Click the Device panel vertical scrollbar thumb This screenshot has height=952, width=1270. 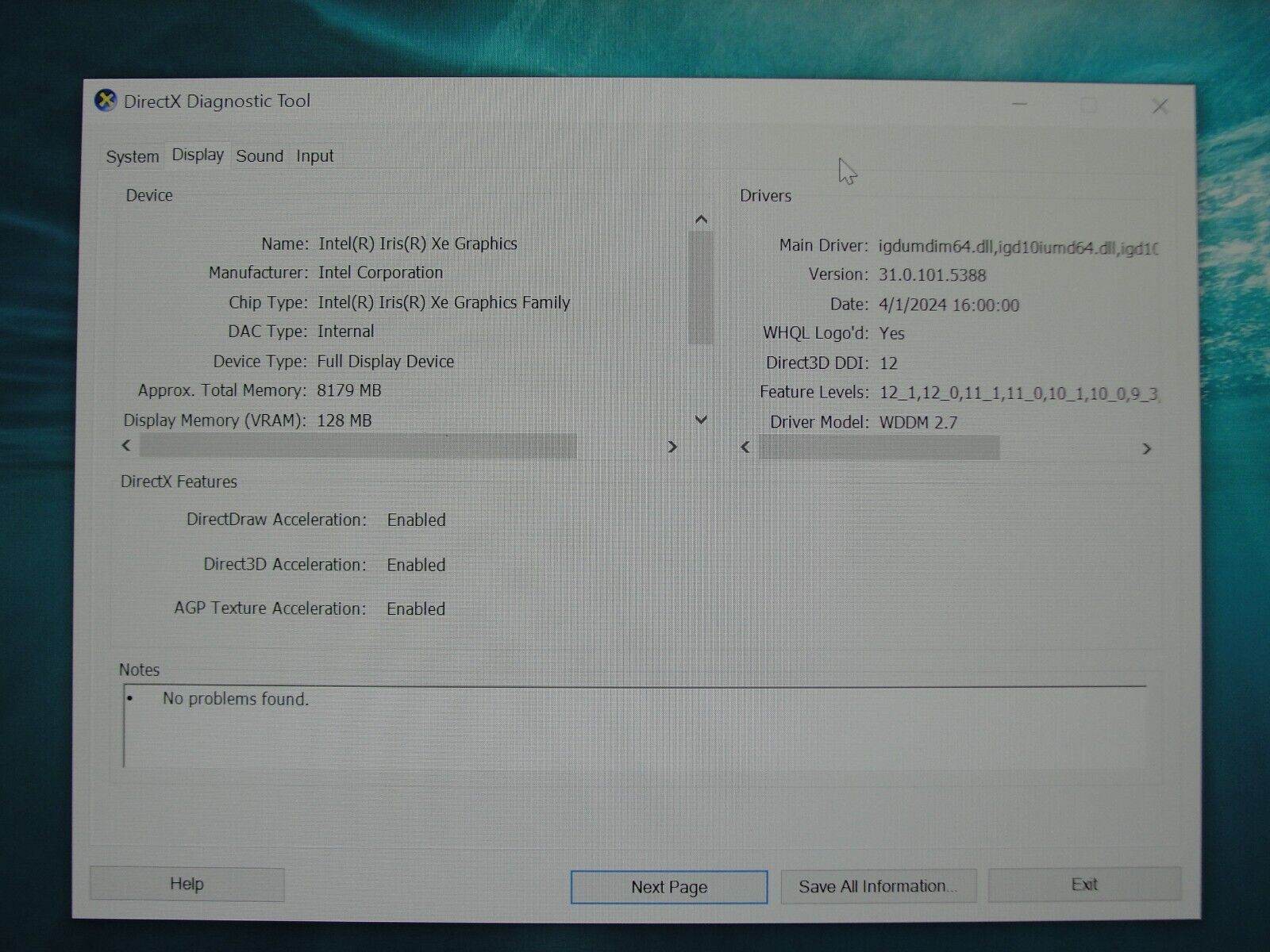pos(701,287)
